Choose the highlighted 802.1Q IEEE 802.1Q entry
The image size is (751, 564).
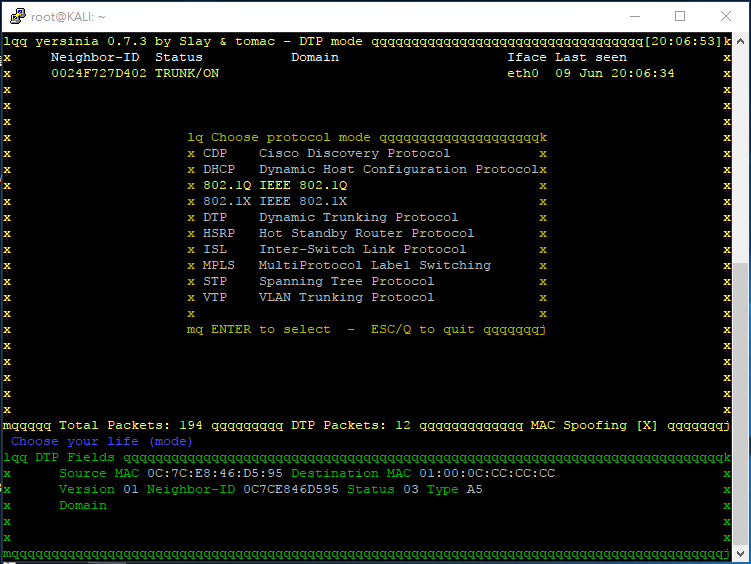click(275, 185)
